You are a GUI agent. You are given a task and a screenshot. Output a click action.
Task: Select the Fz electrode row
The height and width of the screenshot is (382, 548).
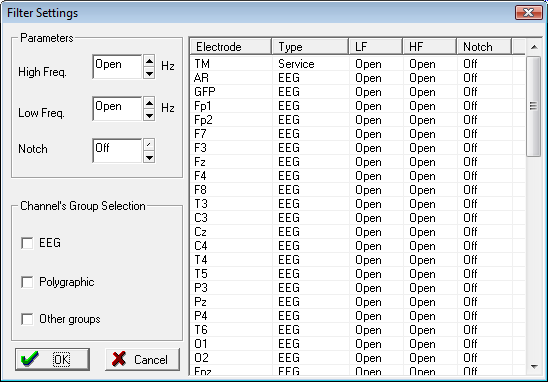[358, 162]
